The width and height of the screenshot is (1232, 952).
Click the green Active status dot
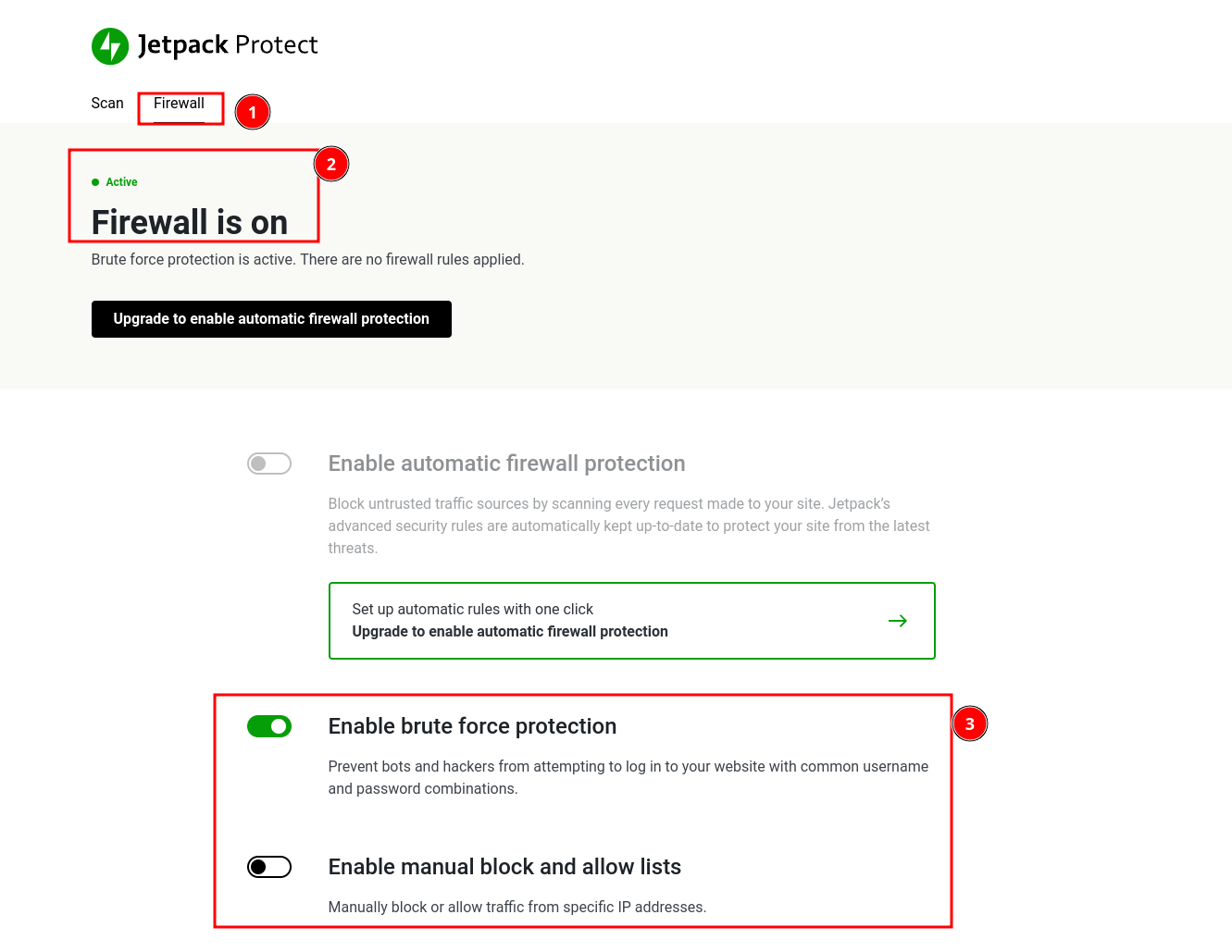[95, 182]
